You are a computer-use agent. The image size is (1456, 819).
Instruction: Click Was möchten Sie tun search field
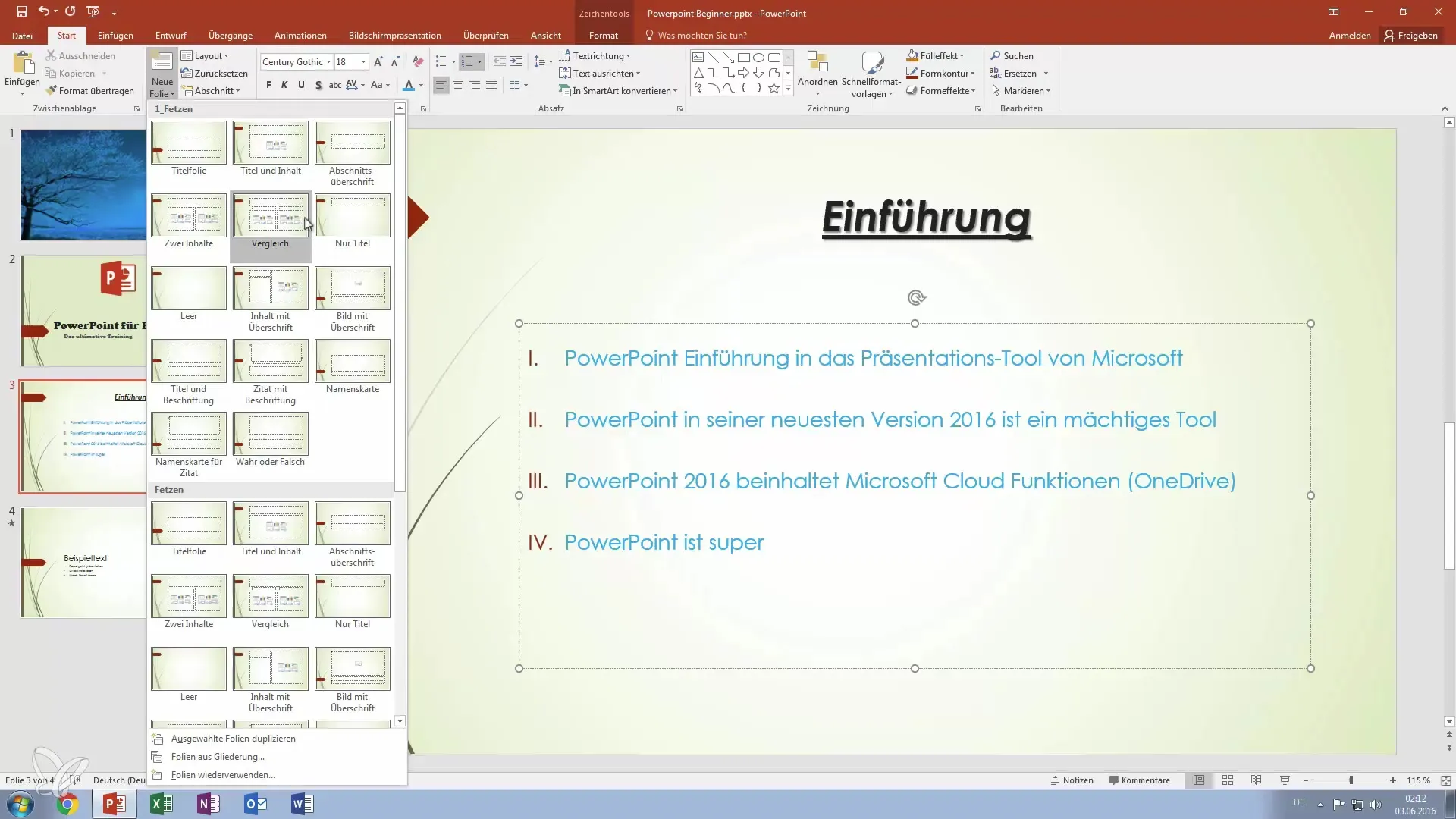click(702, 36)
